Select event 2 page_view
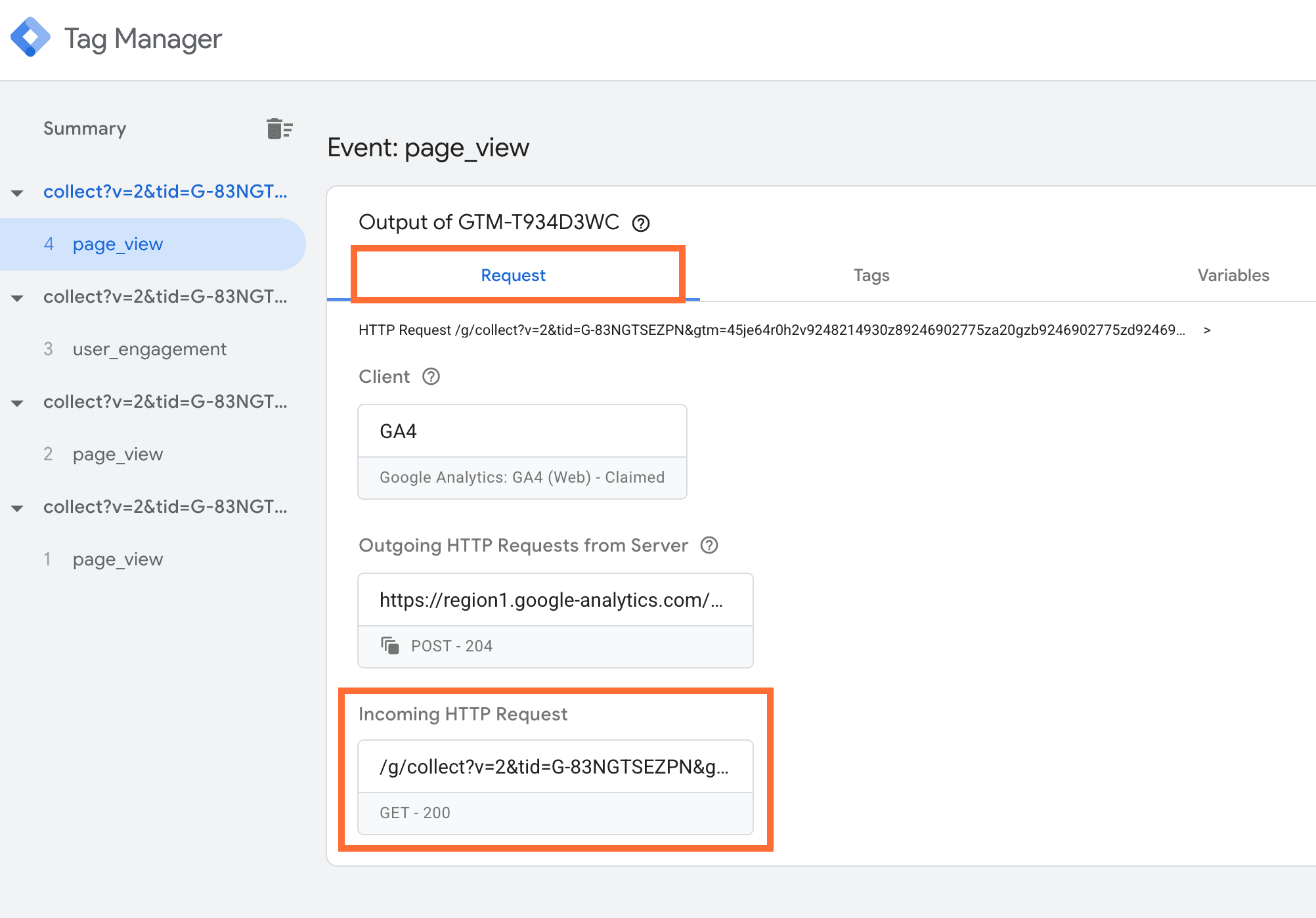Image resolution: width=1316 pixels, height=918 pixels. pyautogui.click(x=118, y=454)
